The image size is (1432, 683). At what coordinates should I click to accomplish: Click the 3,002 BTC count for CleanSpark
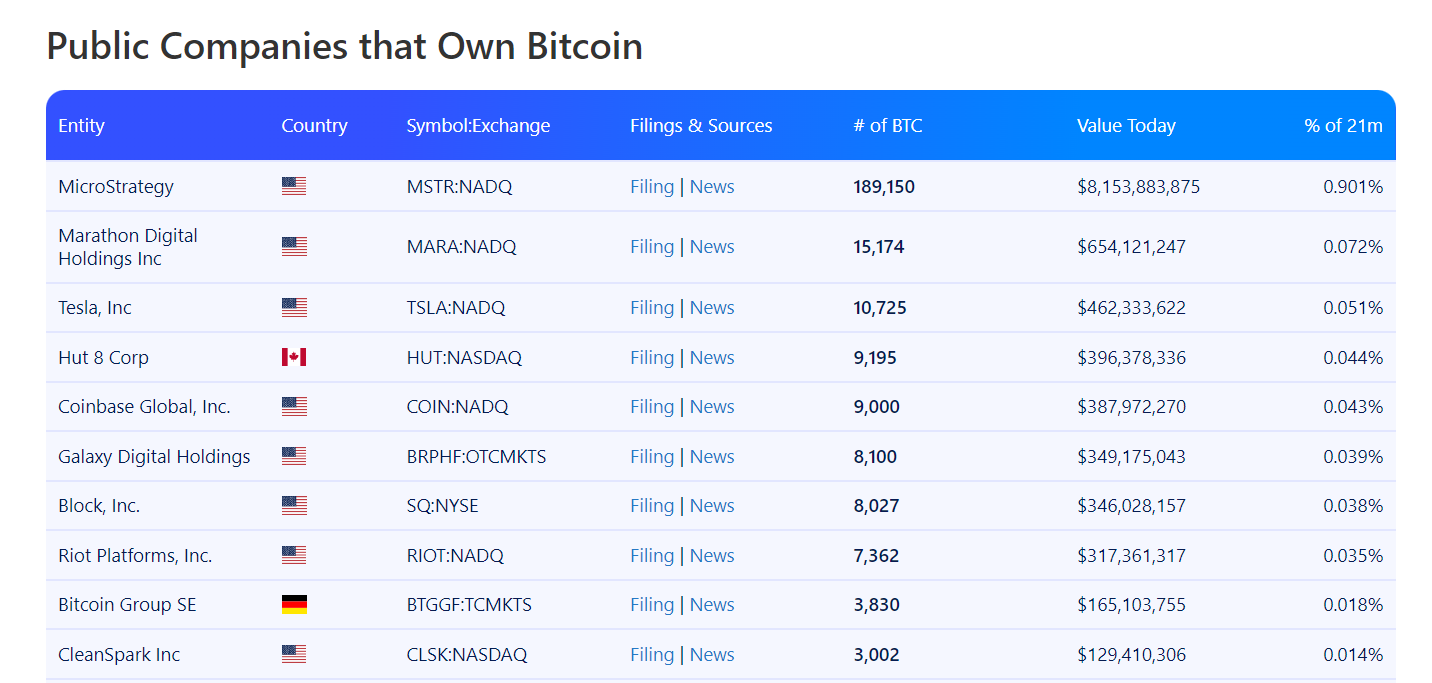tap(876, 655)
